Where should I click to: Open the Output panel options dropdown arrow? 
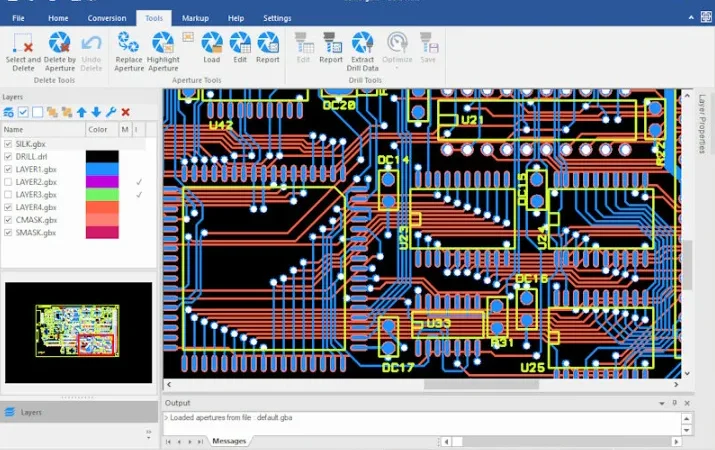pyautogui.click(x=662, y=403)
